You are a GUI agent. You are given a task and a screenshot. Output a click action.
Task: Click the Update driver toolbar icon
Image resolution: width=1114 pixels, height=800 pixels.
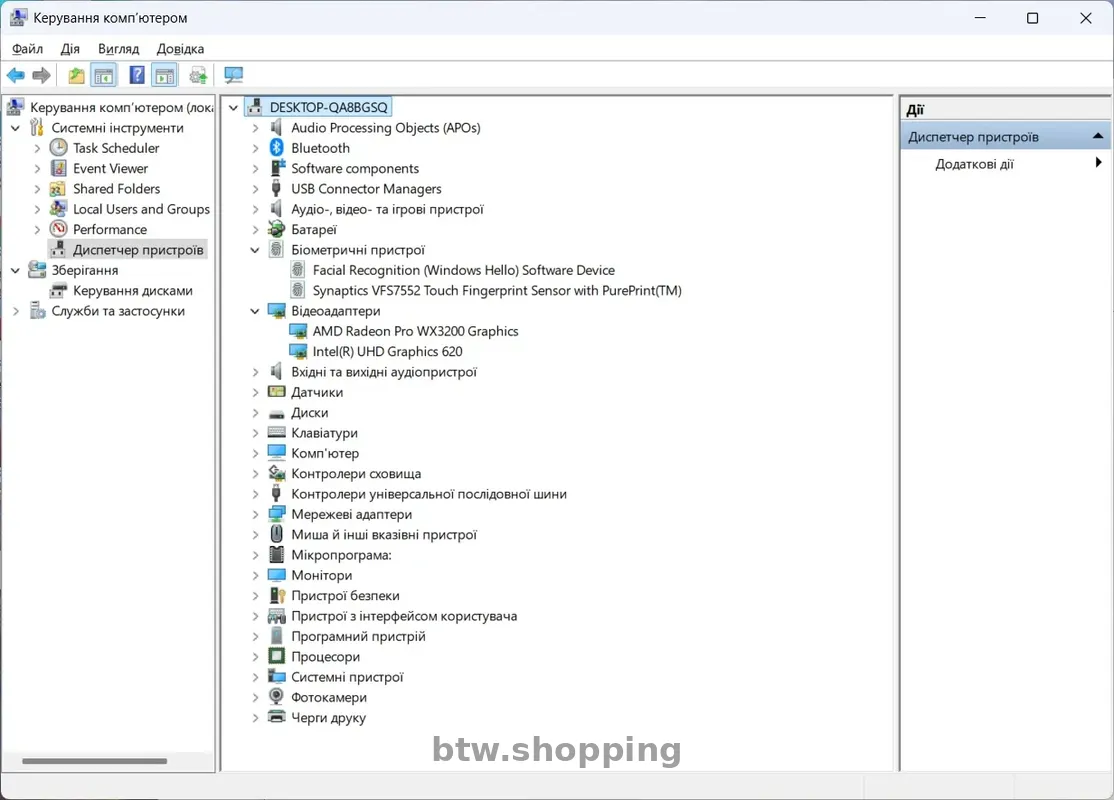click(x=198, y=75)
